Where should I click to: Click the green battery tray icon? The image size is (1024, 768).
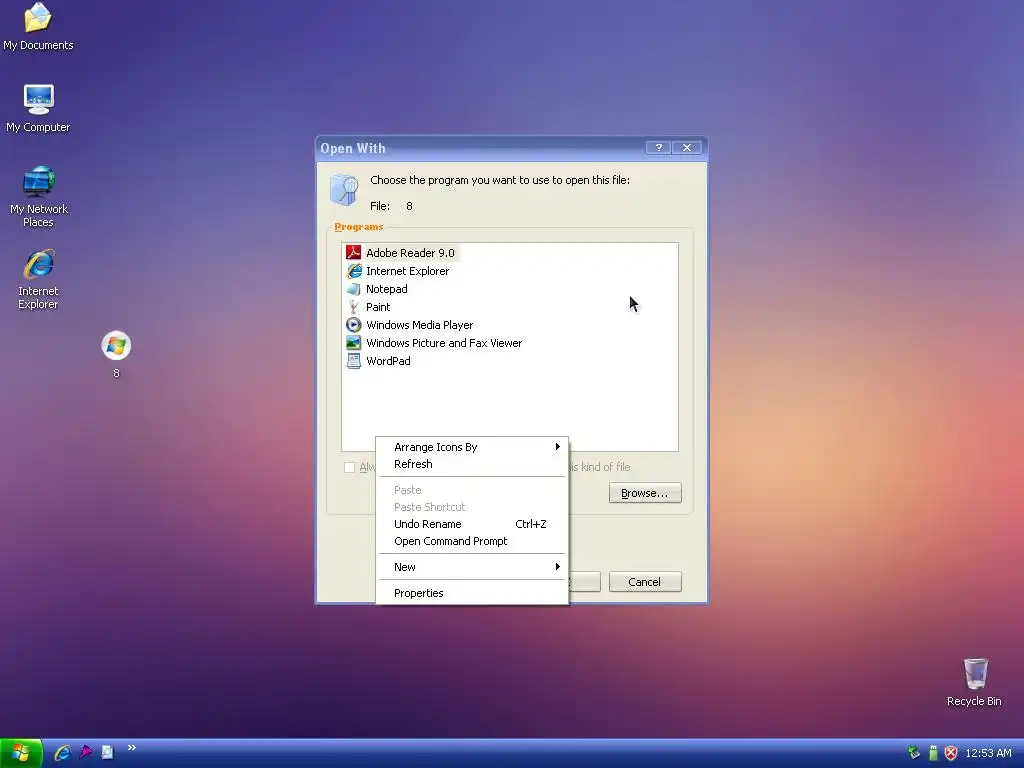(933, 753)
